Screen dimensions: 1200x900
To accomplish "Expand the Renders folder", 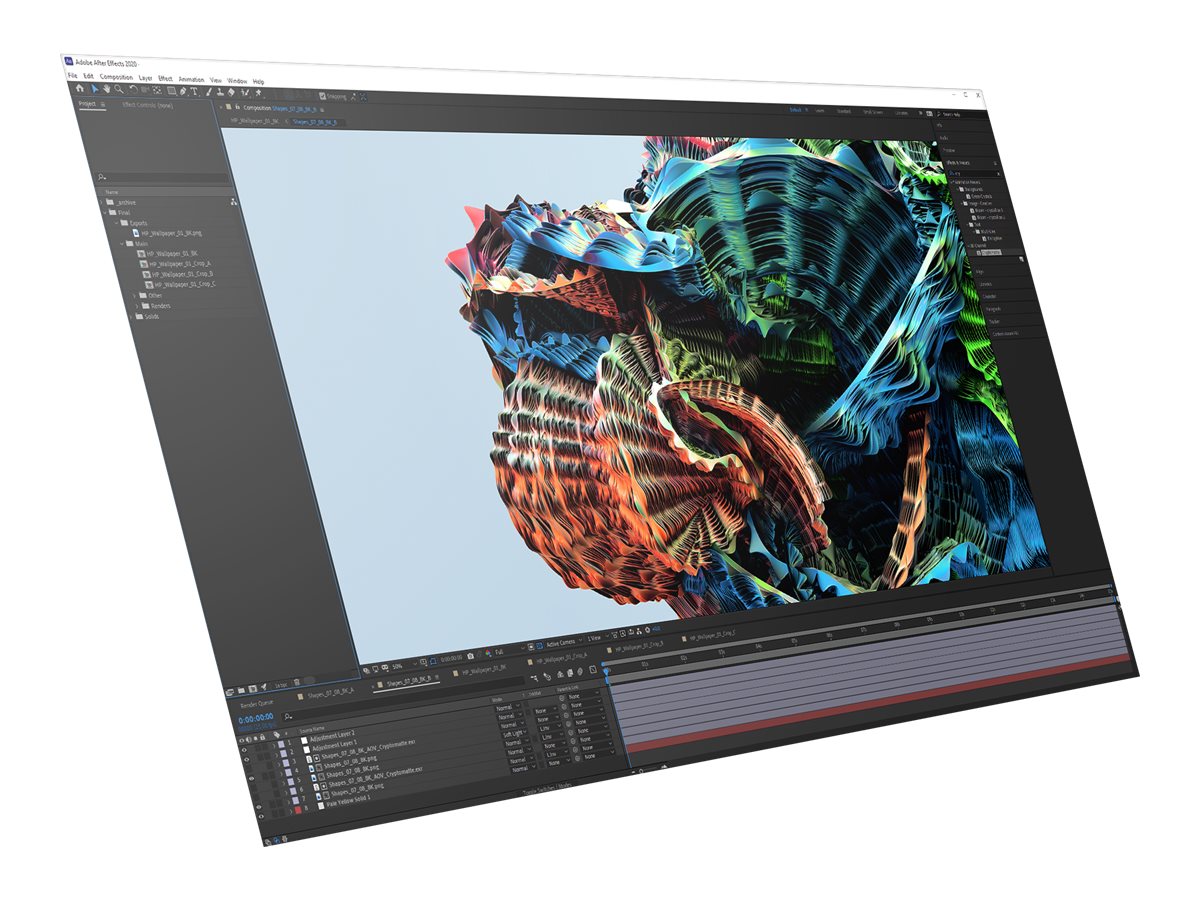I will click(137, 306).
